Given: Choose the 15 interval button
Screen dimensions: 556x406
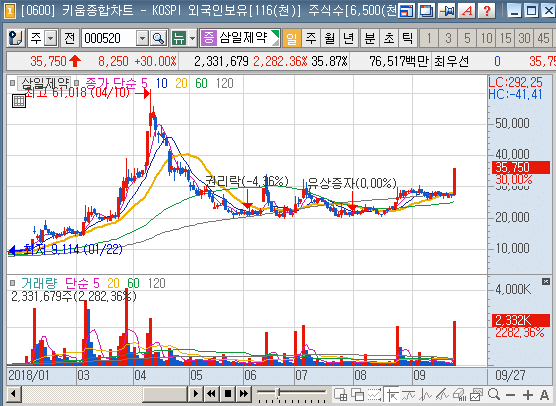Looking at the screenshot, I should tap(505, 38).
